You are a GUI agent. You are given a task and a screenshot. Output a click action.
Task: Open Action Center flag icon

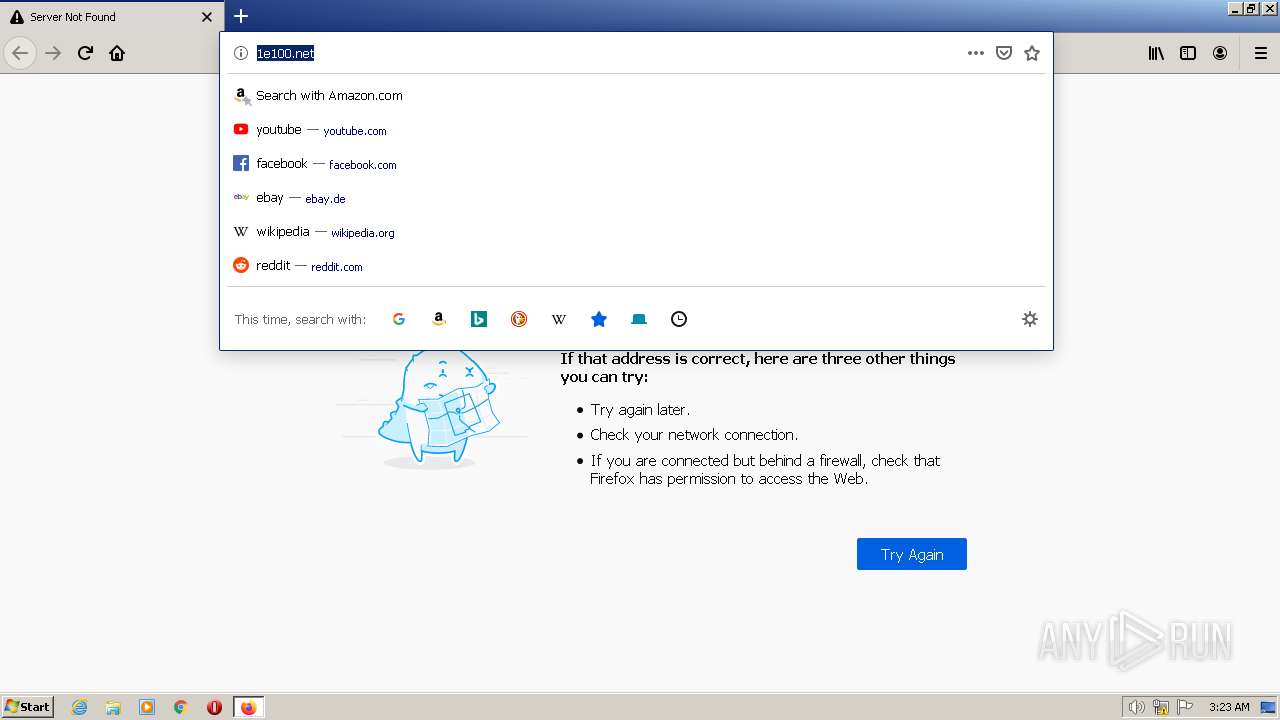point(1185,707)
